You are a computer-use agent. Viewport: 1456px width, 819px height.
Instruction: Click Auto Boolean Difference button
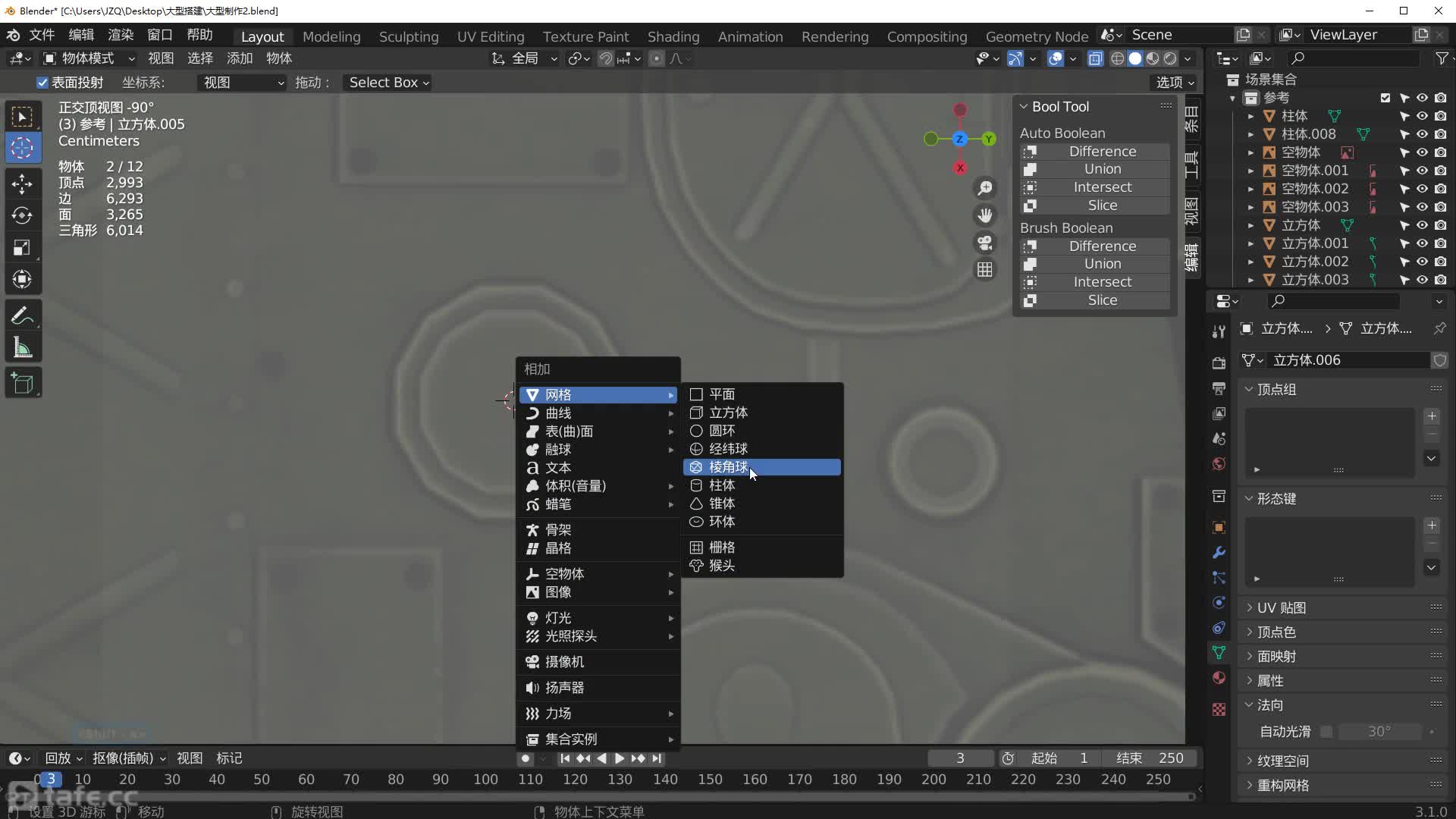pyautogui.click(x=1101, y=151)
